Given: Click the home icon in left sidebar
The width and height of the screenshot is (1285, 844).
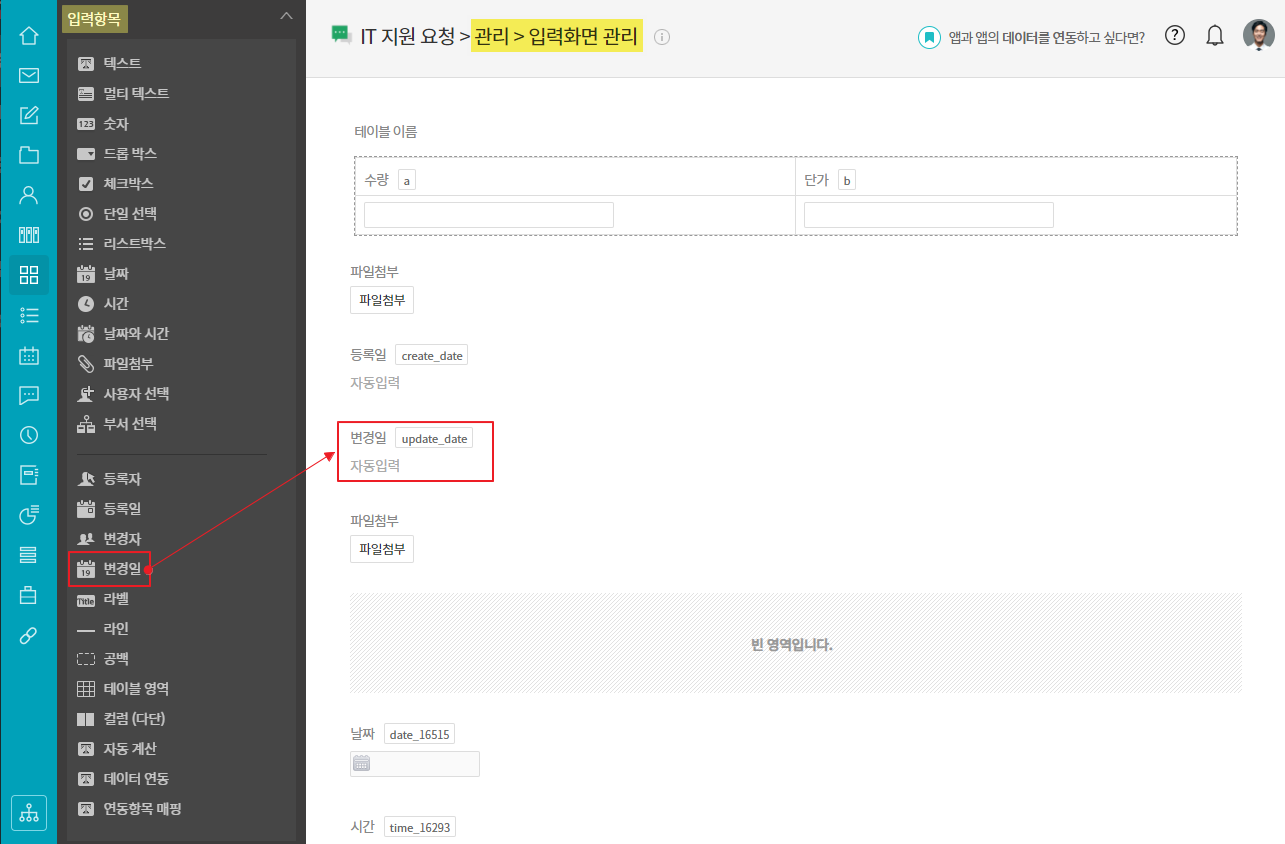Looking at the screenshot, I should pyautogui.click(x=29, y=36).
